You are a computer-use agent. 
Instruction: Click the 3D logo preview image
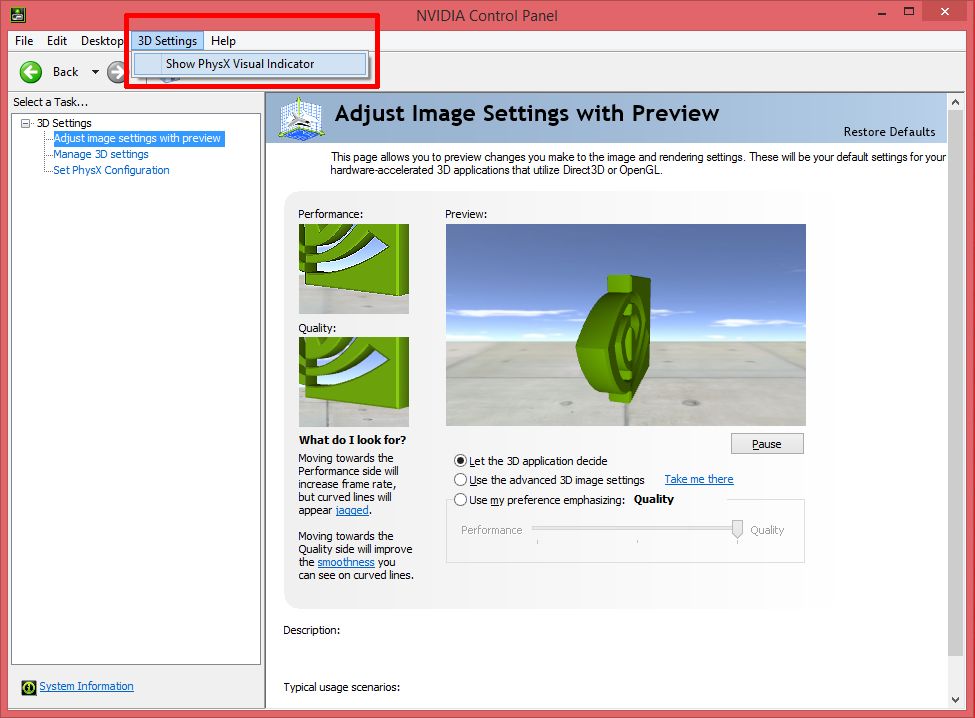[626, 325]
